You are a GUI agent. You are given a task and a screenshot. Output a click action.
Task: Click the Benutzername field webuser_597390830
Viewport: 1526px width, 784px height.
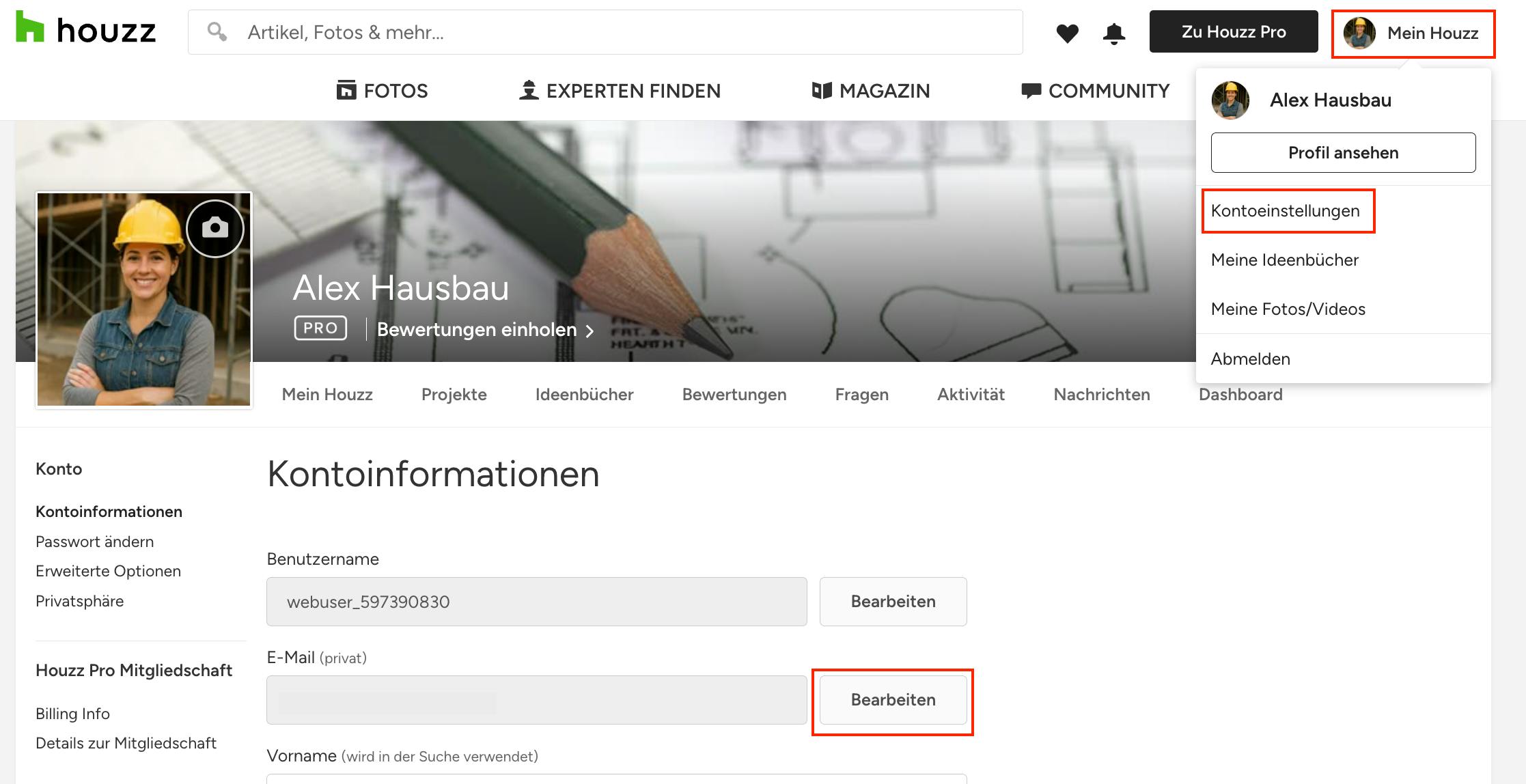537,602
